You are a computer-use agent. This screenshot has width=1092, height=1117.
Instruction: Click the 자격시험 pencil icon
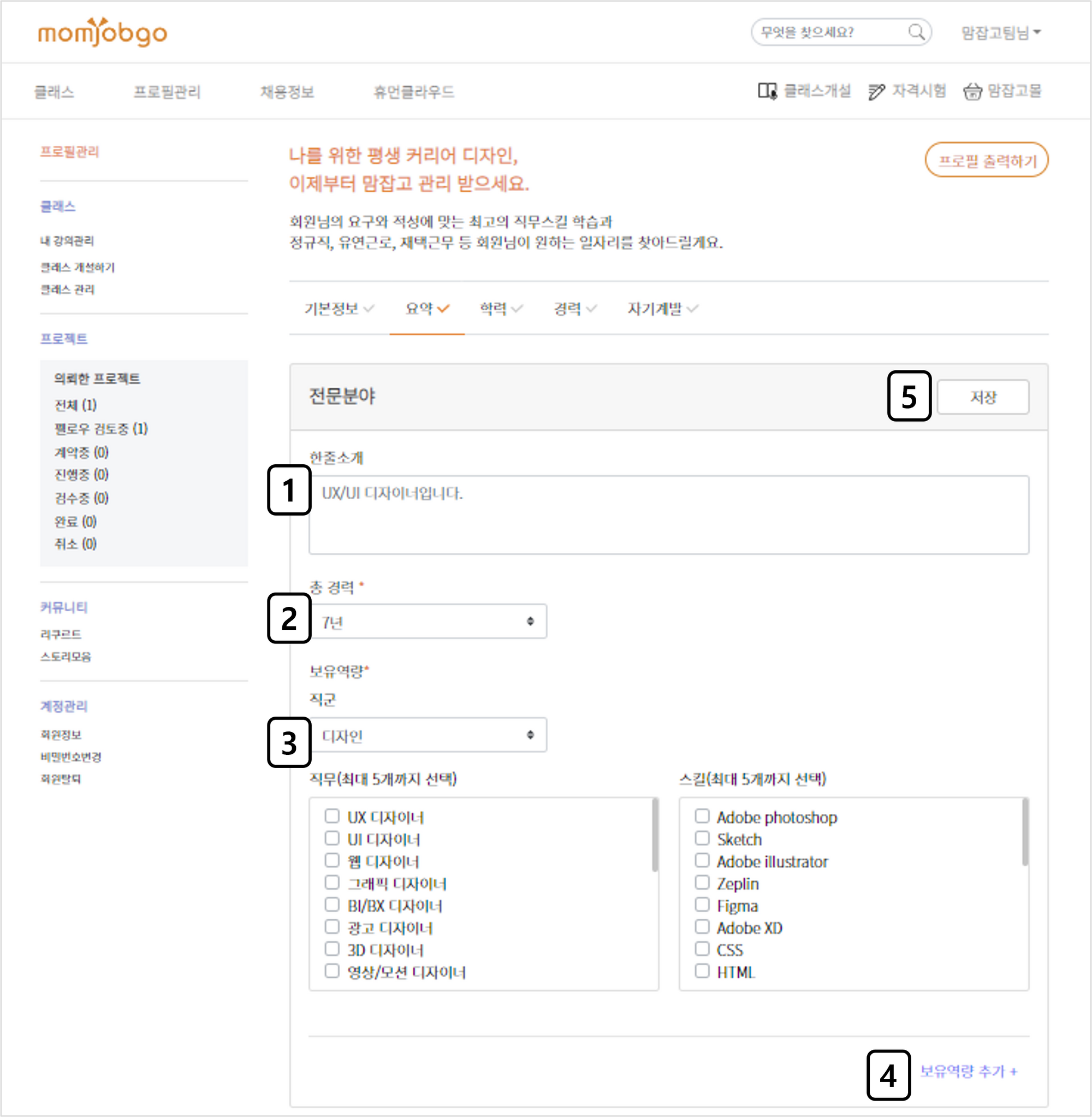(x=876, y=91)
